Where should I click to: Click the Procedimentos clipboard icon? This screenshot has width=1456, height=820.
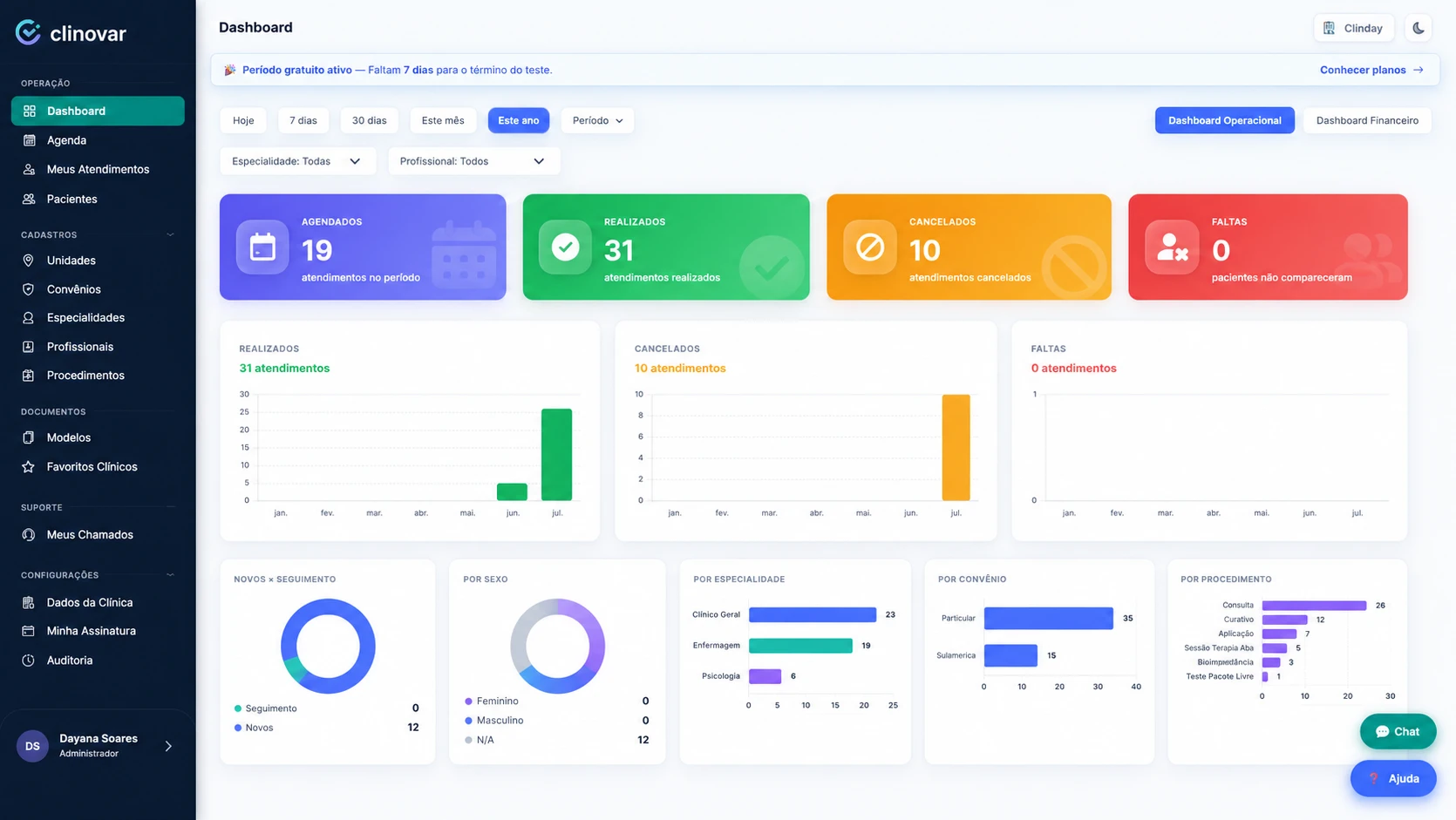(x=28, y=376)
